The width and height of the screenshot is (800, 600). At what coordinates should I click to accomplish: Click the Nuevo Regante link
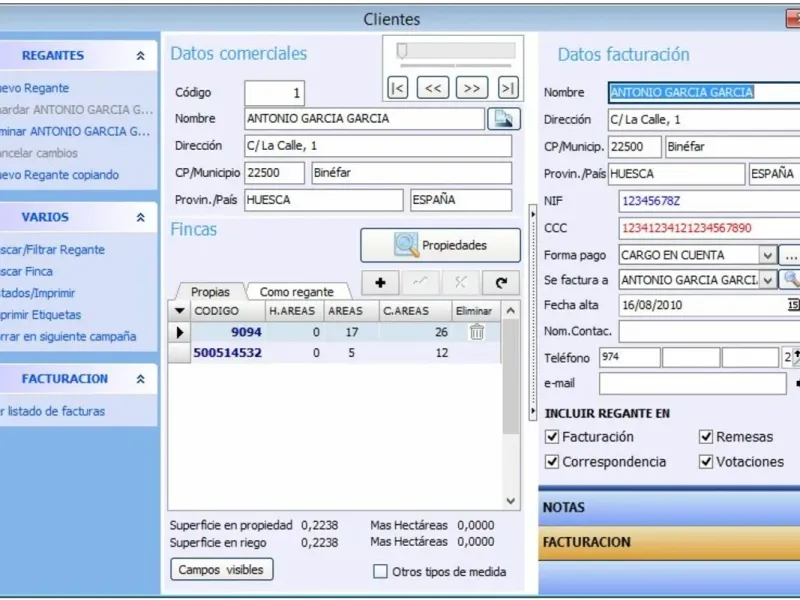pos(34,88)
